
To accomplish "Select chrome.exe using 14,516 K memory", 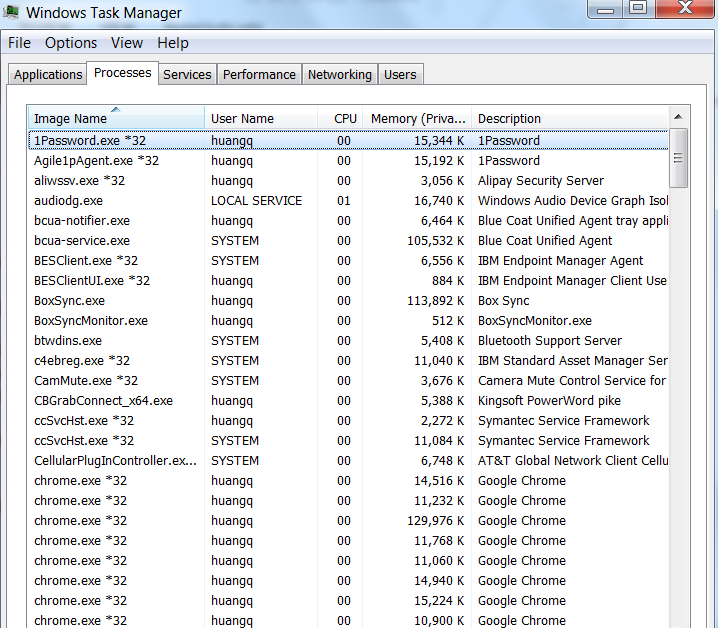I will pos(348,481).
